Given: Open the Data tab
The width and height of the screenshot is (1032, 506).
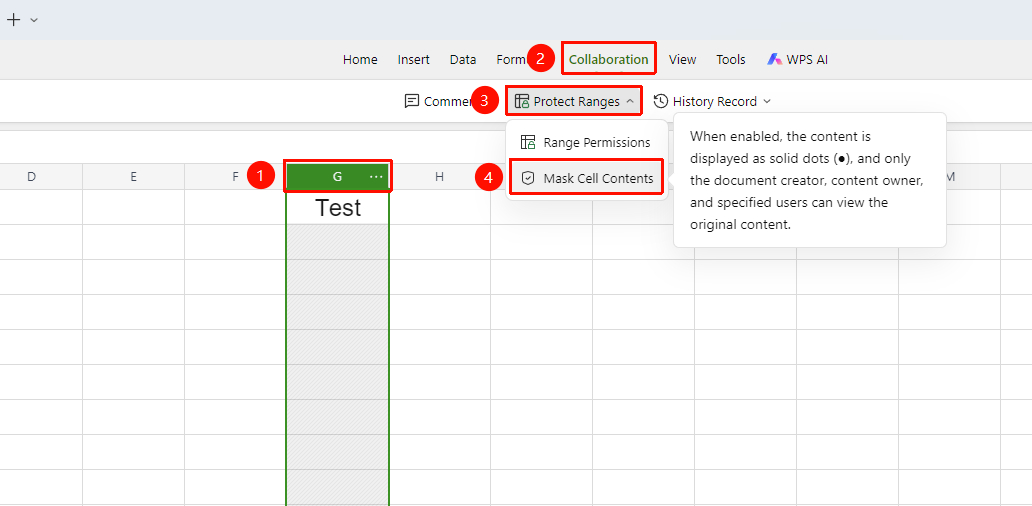Looking at the screenshot, I should [463, 59].
